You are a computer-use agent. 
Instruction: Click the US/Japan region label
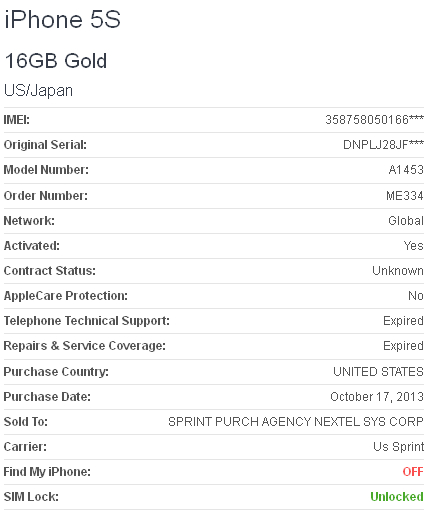click(38, 91)
